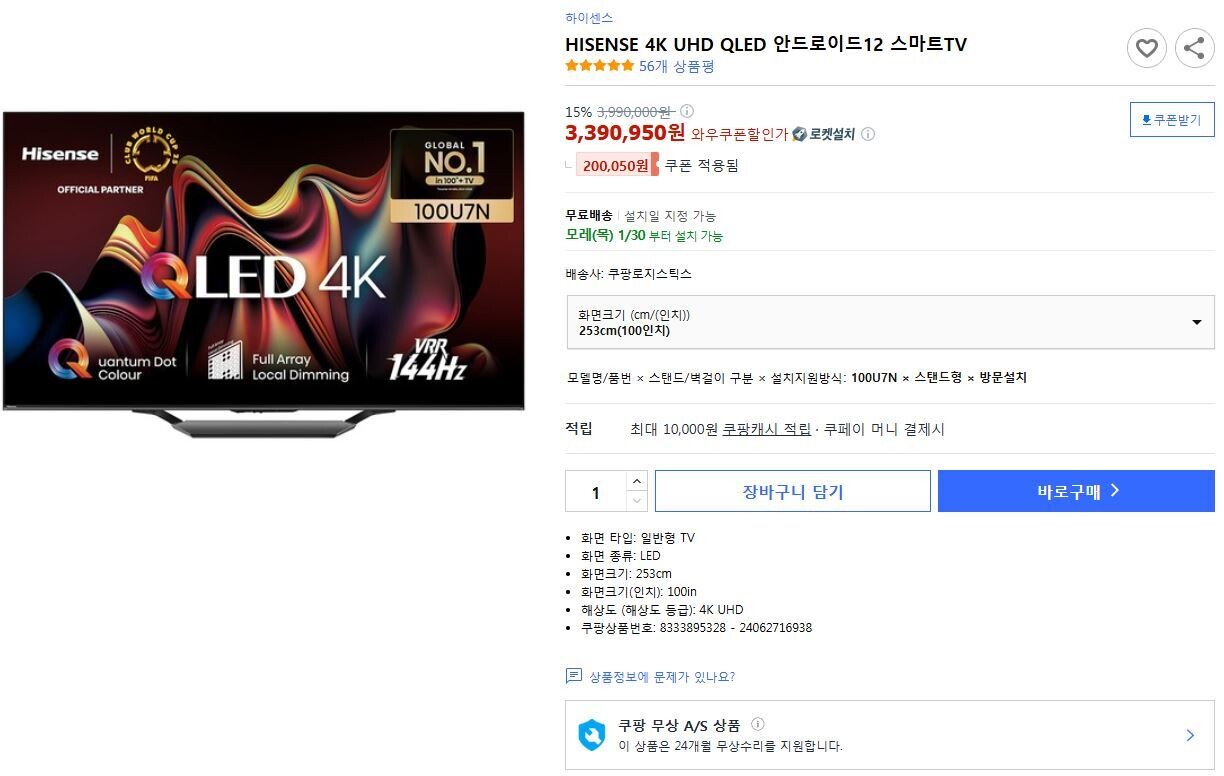Click info icon next to original price
The height and width of the screenshot is (776, 1224).
687,112
